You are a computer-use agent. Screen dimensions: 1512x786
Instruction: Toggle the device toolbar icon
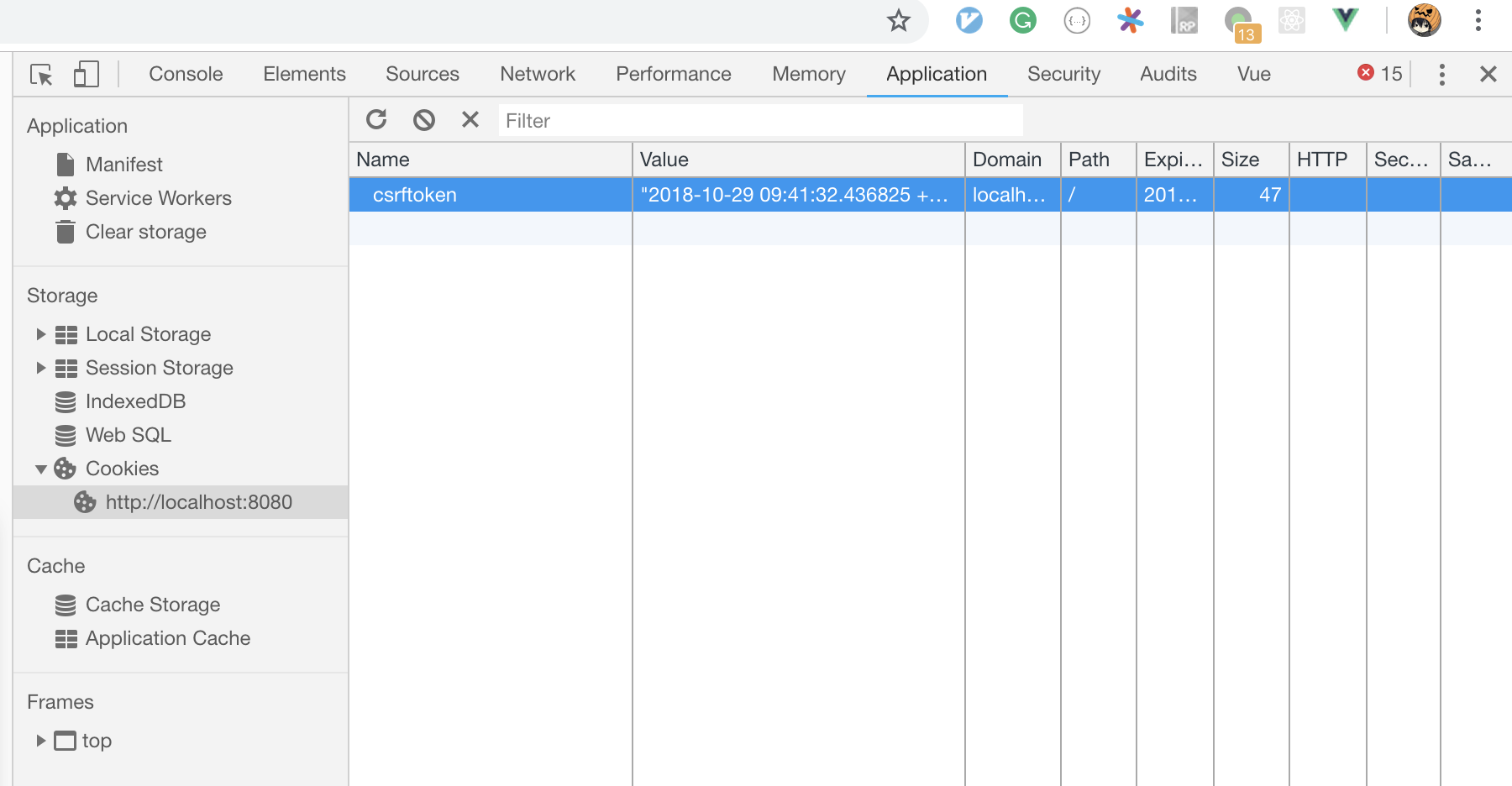(85, 74)
